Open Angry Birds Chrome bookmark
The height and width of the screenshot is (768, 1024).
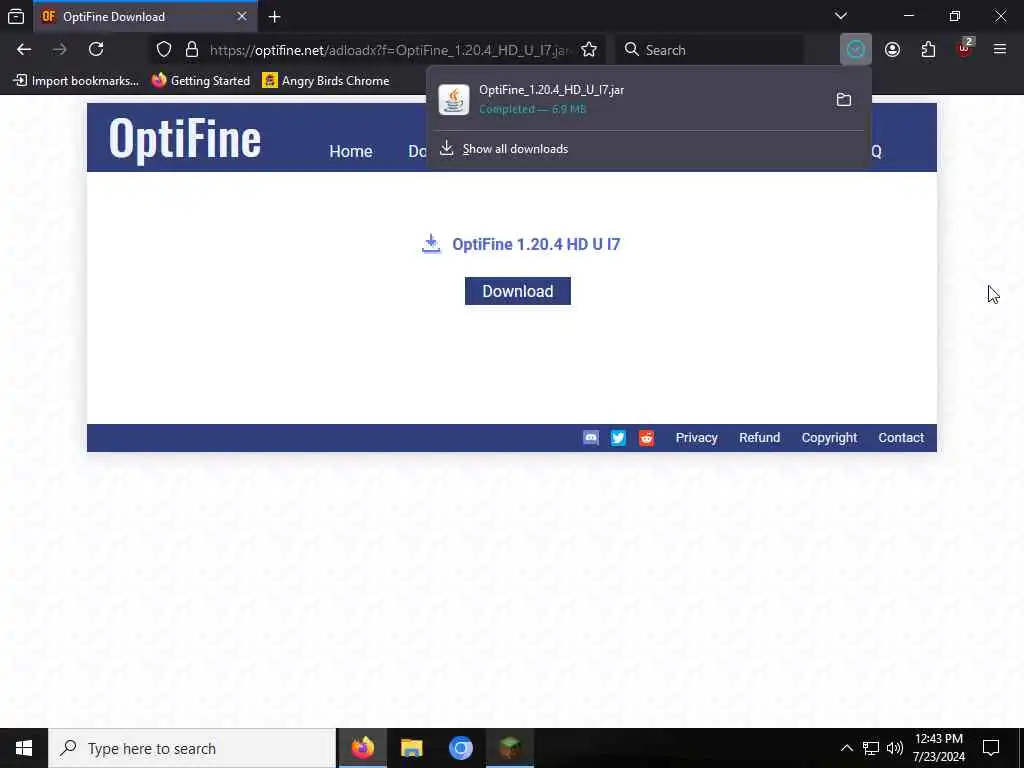(326, 81)
